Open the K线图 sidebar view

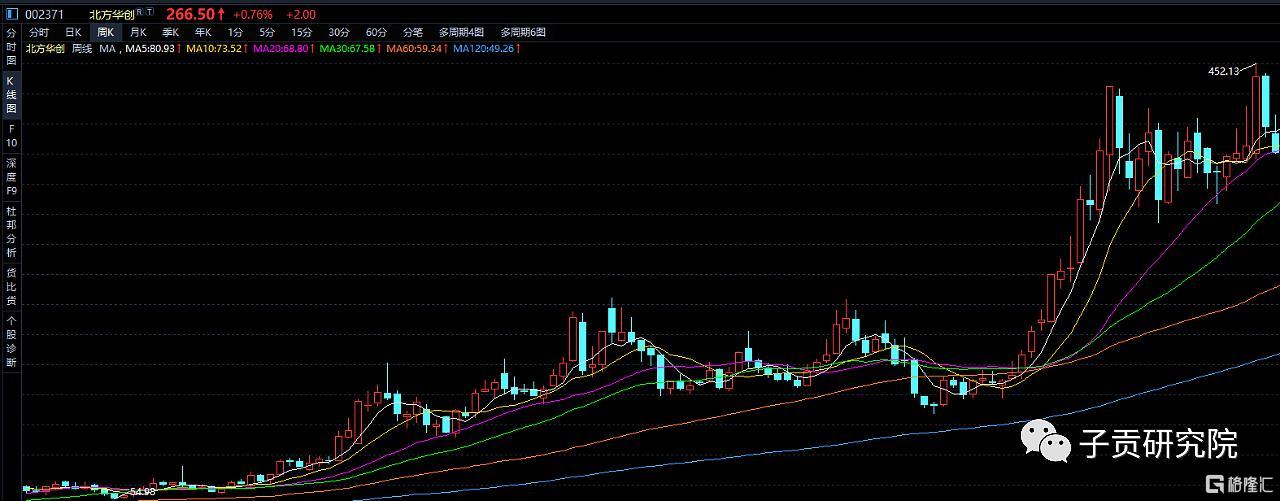click(12, 94)
